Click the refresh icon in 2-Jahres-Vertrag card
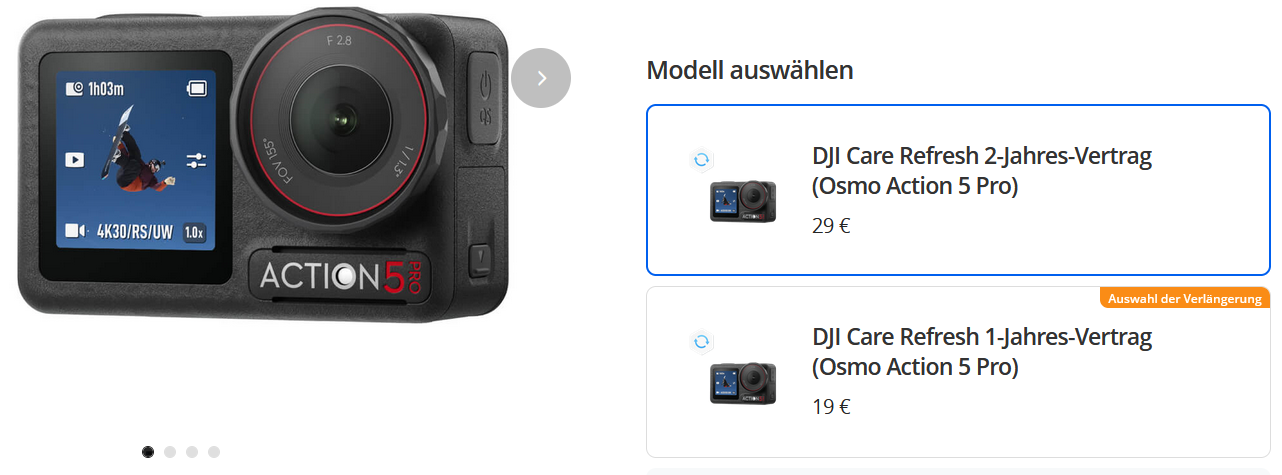1282x475 pixels. pos(702,160)
